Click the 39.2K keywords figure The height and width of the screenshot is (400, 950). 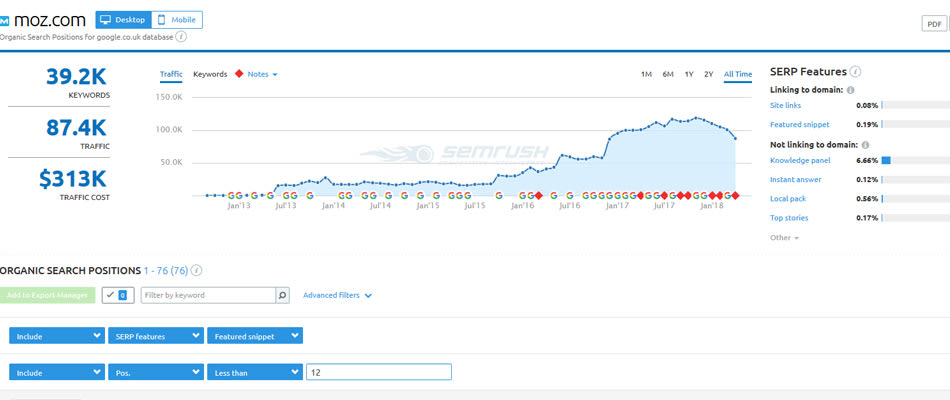[76, 76]
